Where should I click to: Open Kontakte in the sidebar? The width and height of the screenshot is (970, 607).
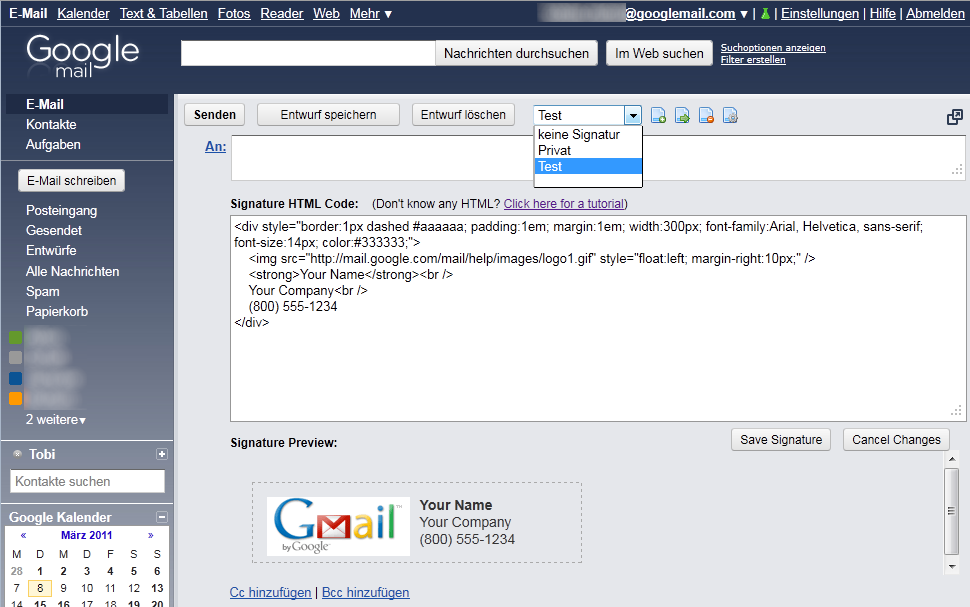tap(51, 124)
